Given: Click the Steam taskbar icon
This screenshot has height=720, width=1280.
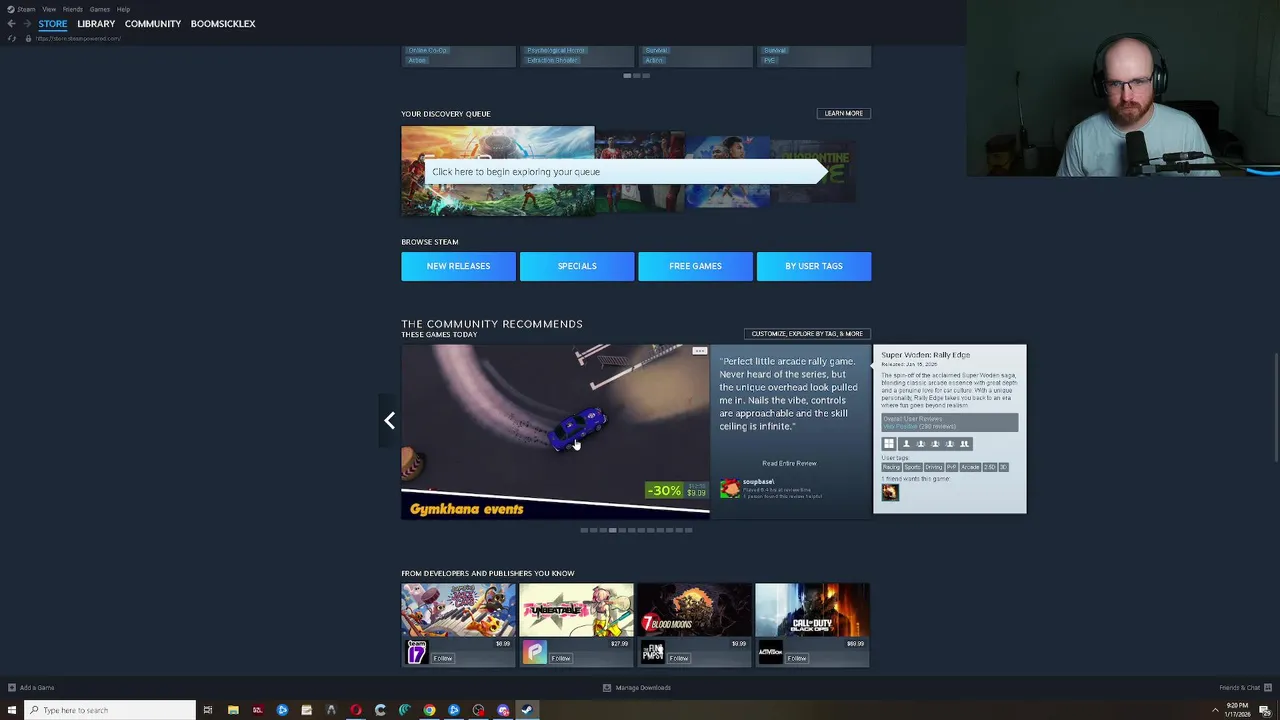Looking at the screenshot, I should (x=527, y=710).
